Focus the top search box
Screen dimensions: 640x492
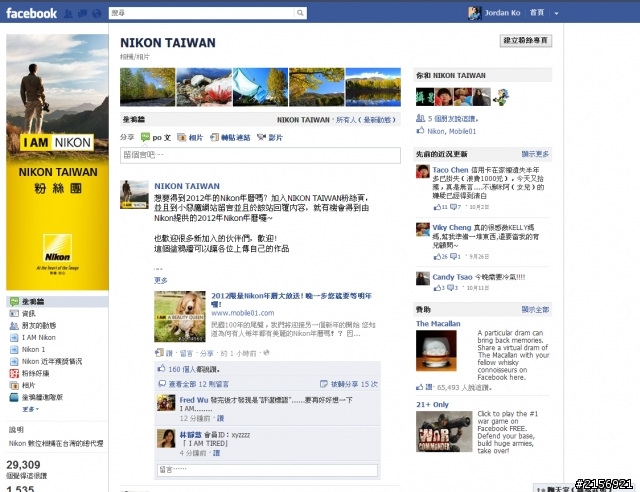(x=202, y=13)
